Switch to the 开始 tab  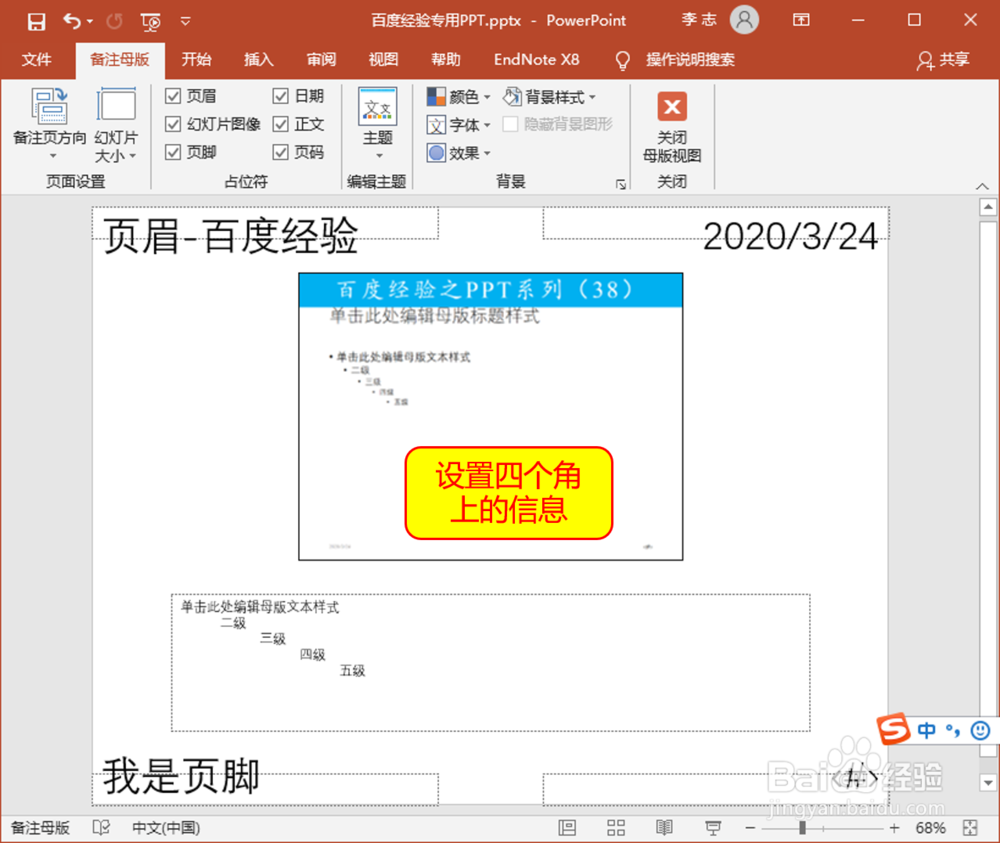pyautogui.click(x=196, y=60)
